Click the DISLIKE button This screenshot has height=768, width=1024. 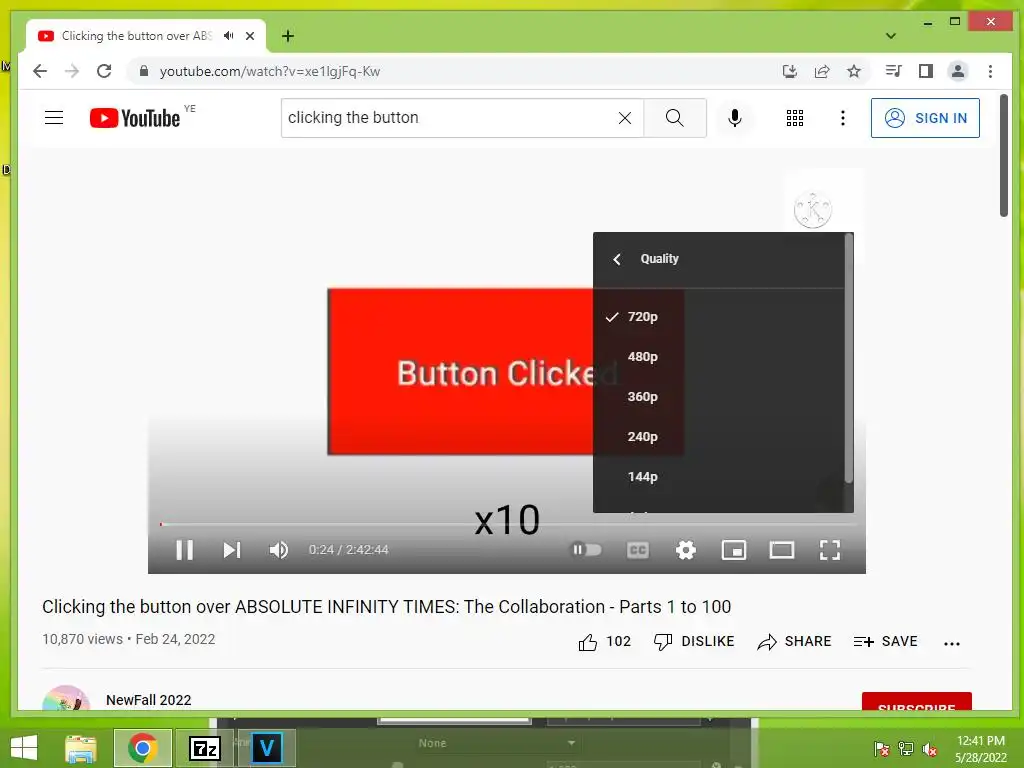[x=694, y=642]
